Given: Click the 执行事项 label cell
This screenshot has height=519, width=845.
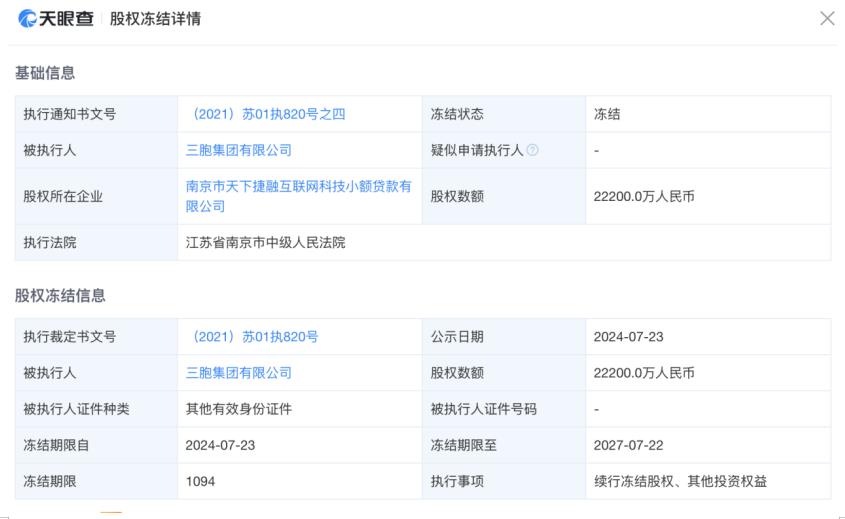Looking at the screenshot, I should pyautogui.click(x=504, y=481).
